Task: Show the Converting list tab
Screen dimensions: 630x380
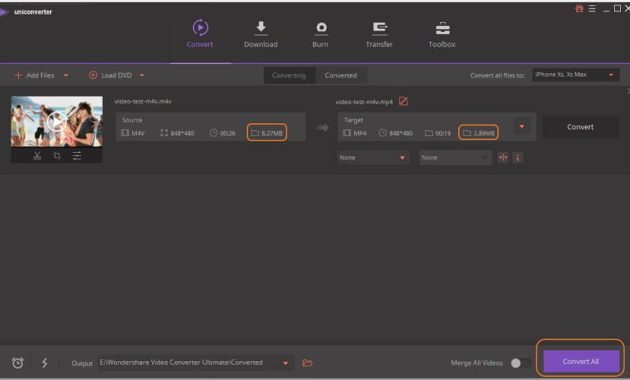Action: tap(289, 76)
